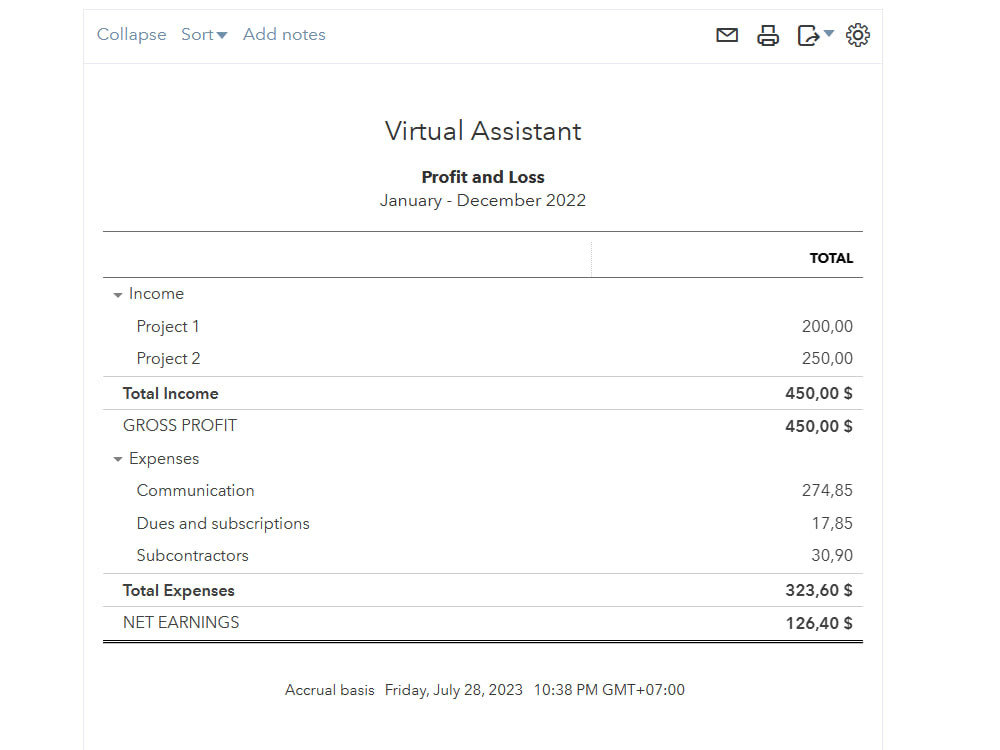This screenshot has height=750, width=1000.
Task: Collapse the Income section triangle
Action: [117, 295]
